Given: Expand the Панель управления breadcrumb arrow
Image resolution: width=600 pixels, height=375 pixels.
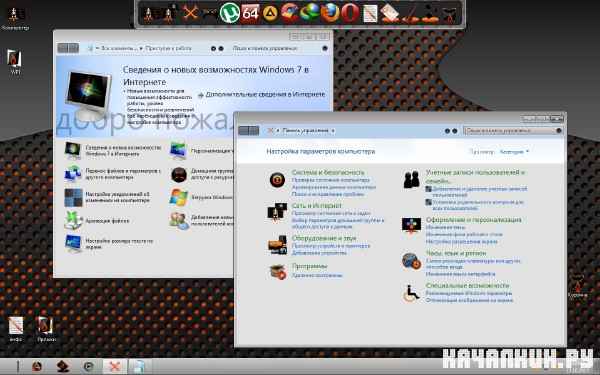Looking at the screenshot, I should coord(333,131).
